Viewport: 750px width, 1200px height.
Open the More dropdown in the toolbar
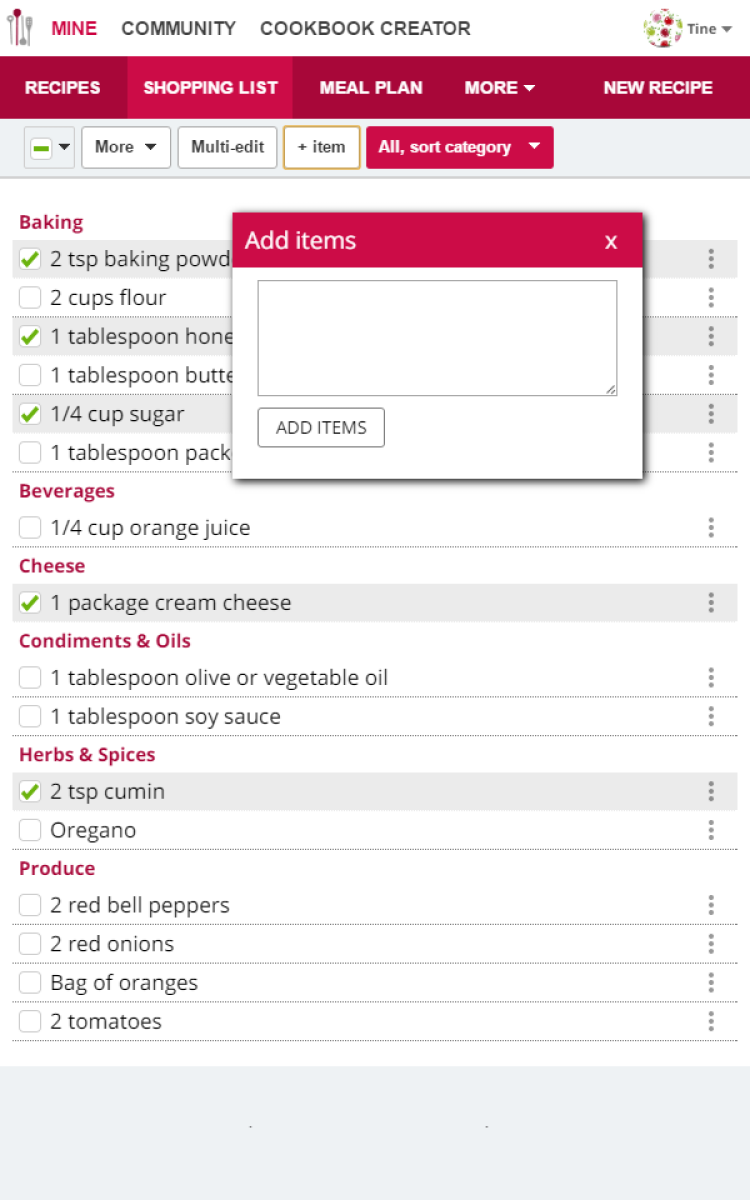[126, 147]
